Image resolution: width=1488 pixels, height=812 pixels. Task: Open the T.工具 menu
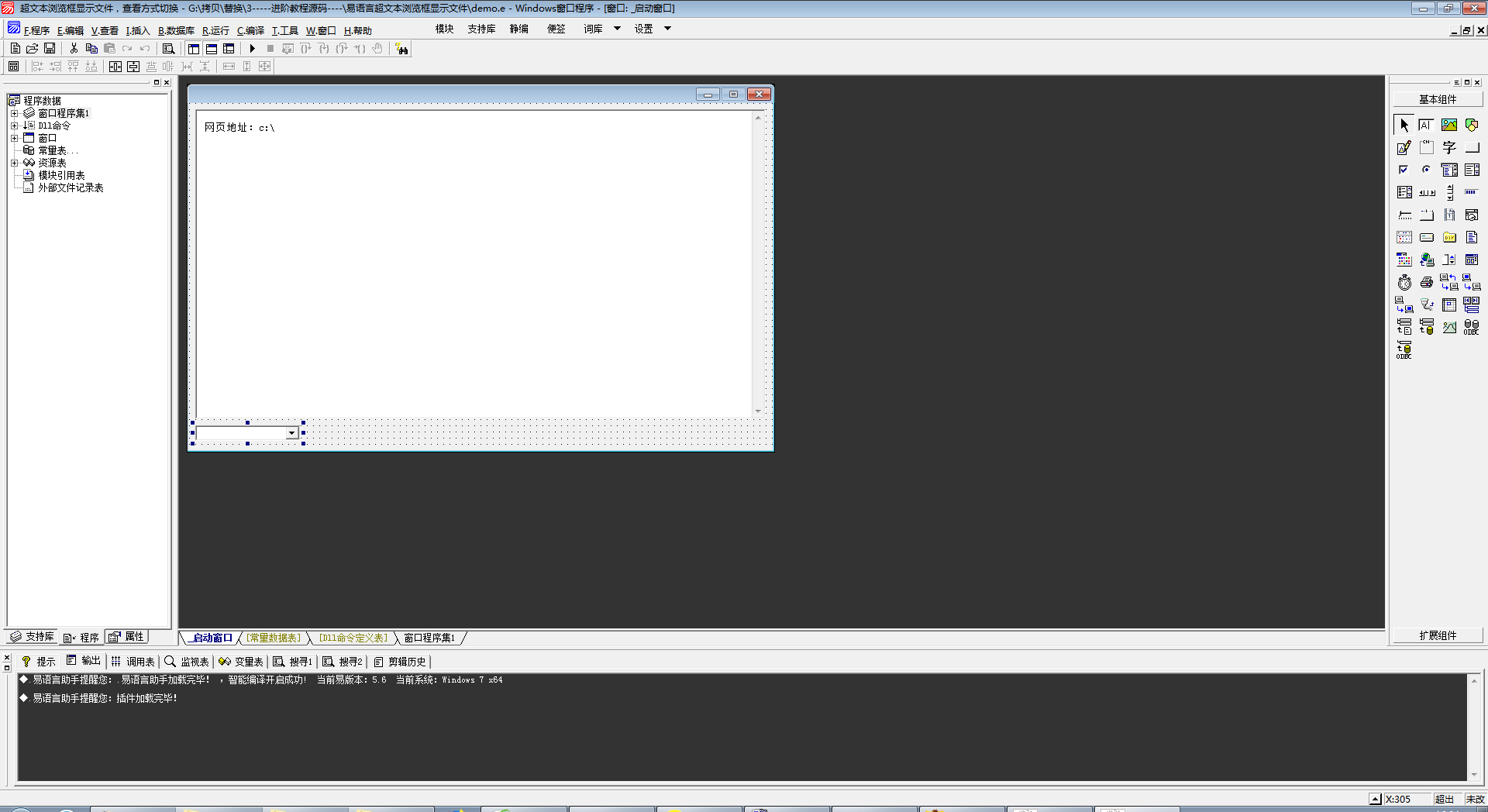[x=284, y=30]
